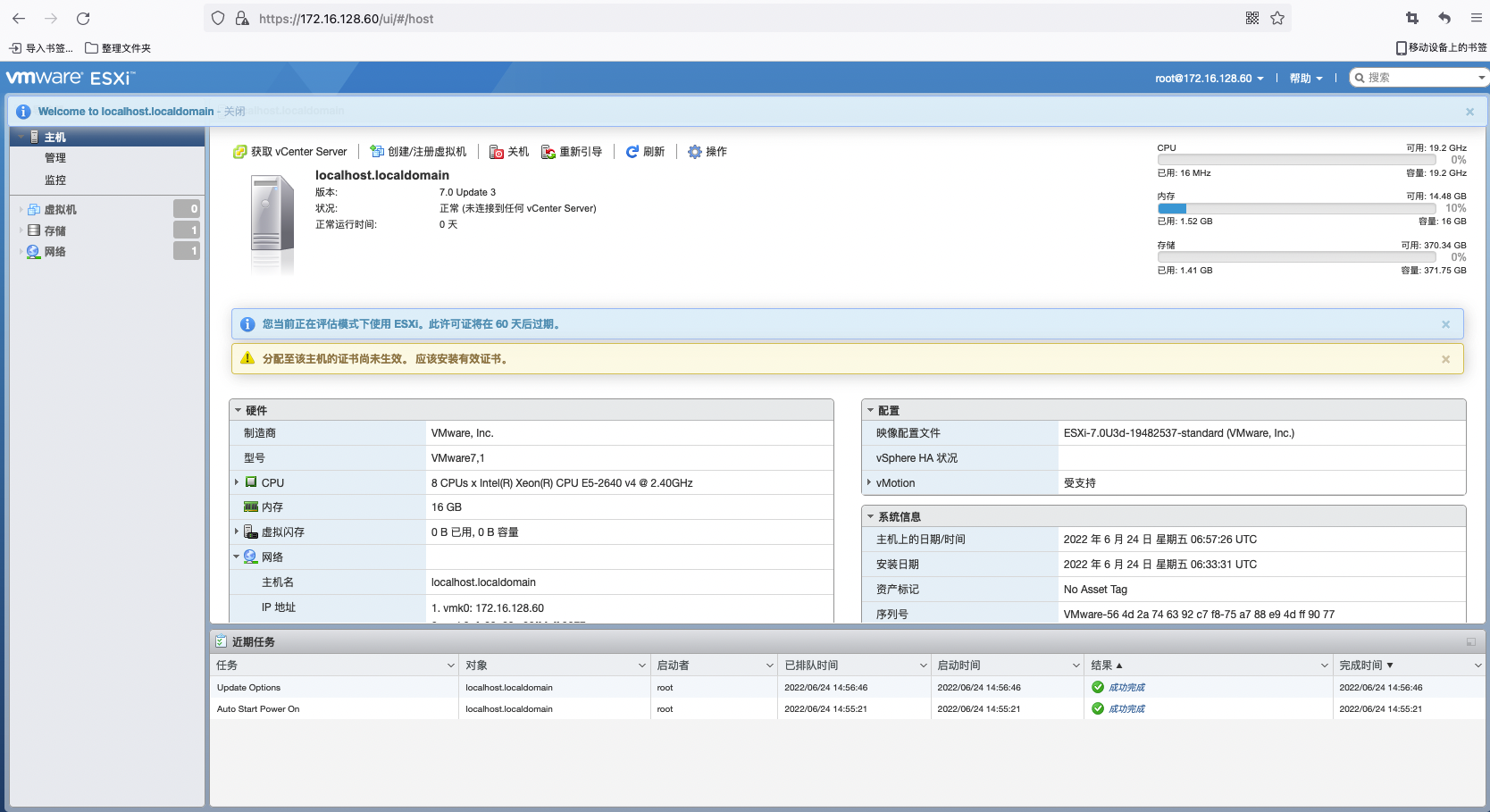Click the 内存 usage bar
The image size is (1490, 812).
pyautogui.click(x=1297, y=208)
